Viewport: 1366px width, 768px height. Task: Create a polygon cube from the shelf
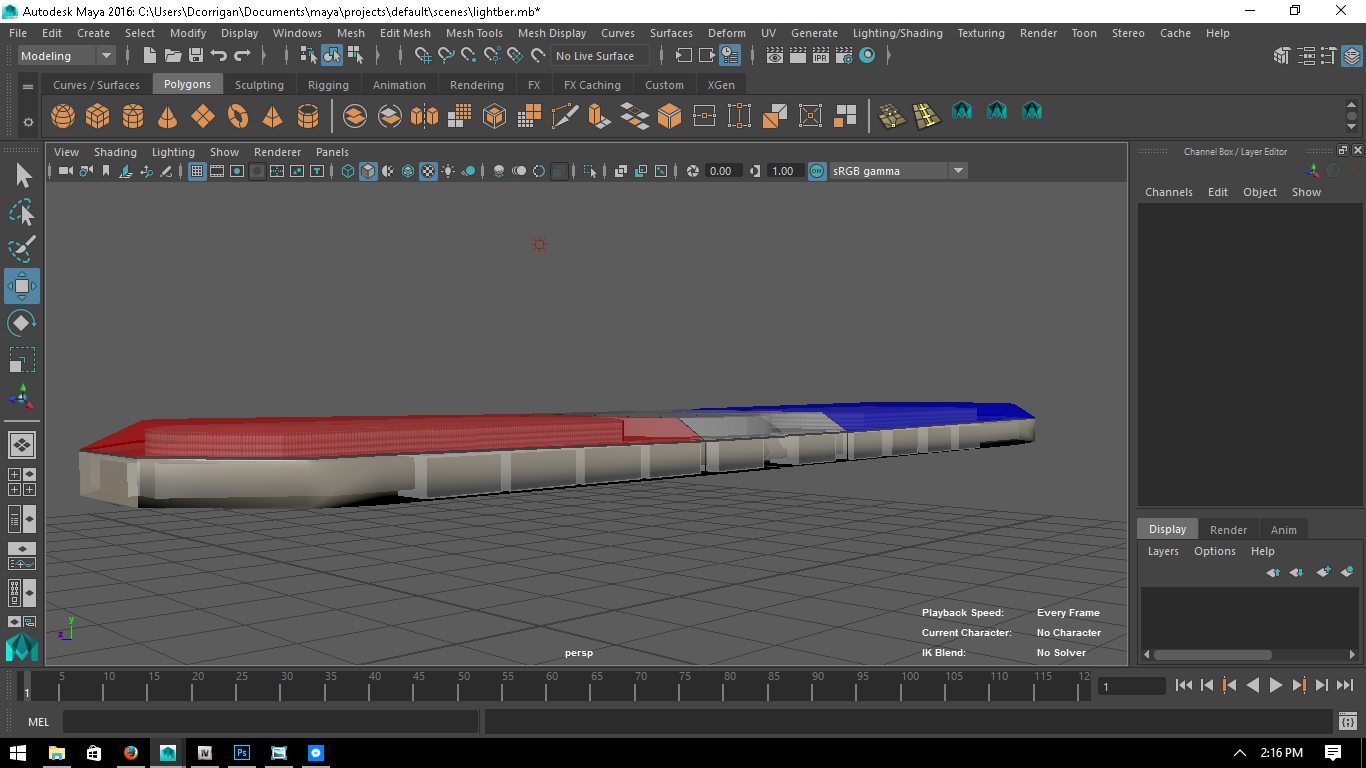pos(98,117)
